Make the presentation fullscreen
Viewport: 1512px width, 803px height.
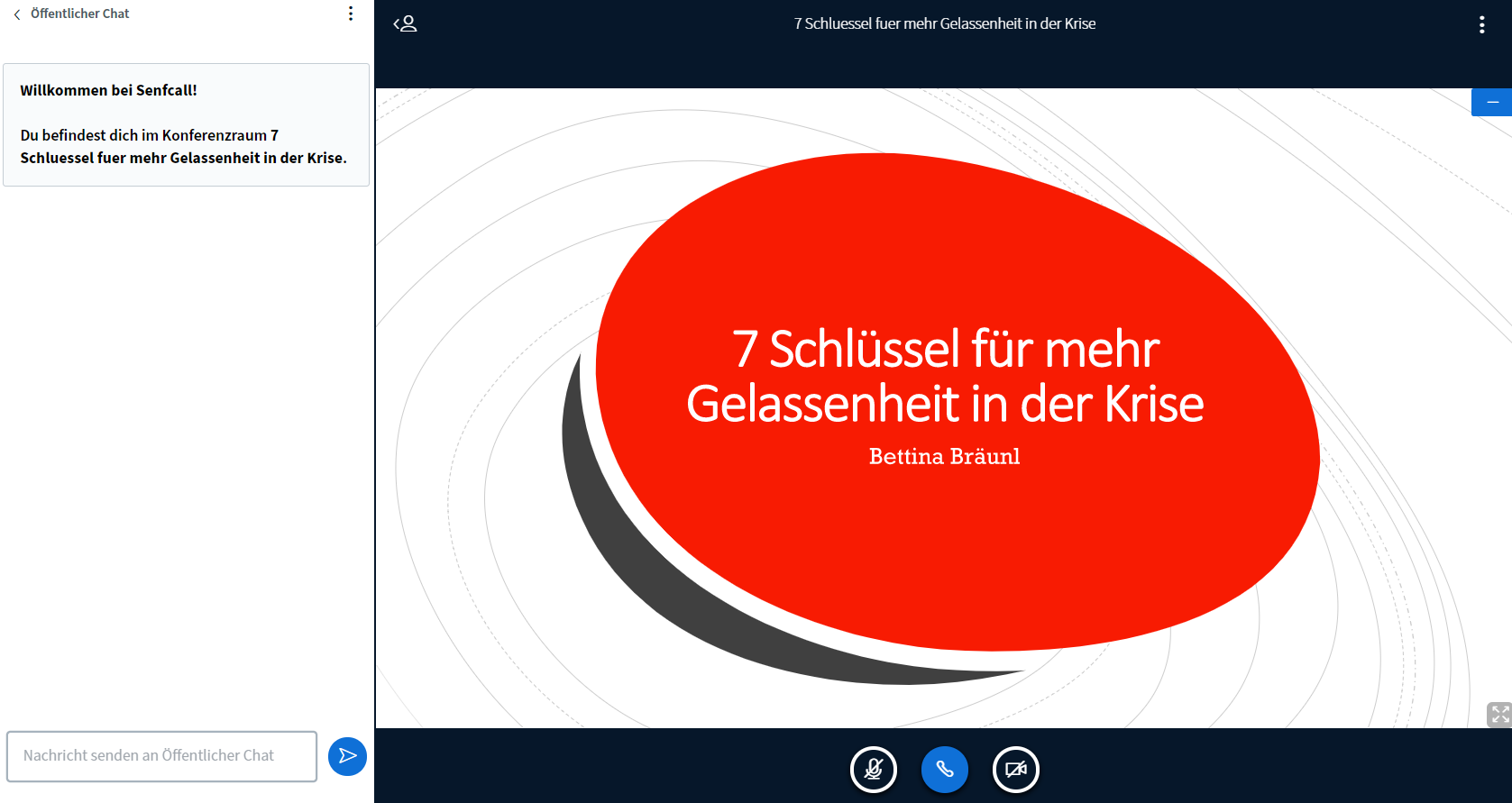click(x=1499, y=715)
